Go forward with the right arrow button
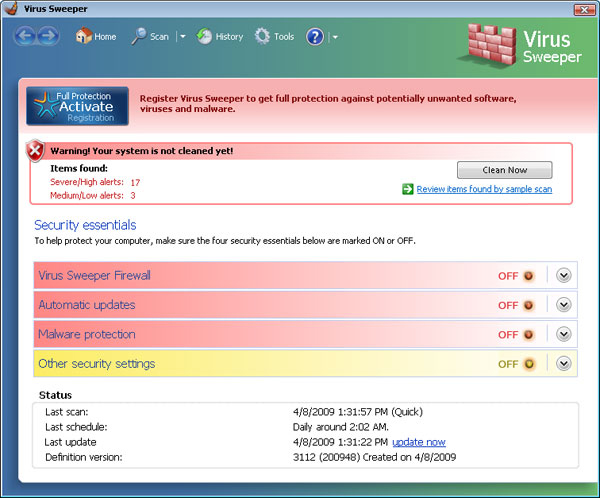Screen dimensions: 600x498 [x=48, y=36]
